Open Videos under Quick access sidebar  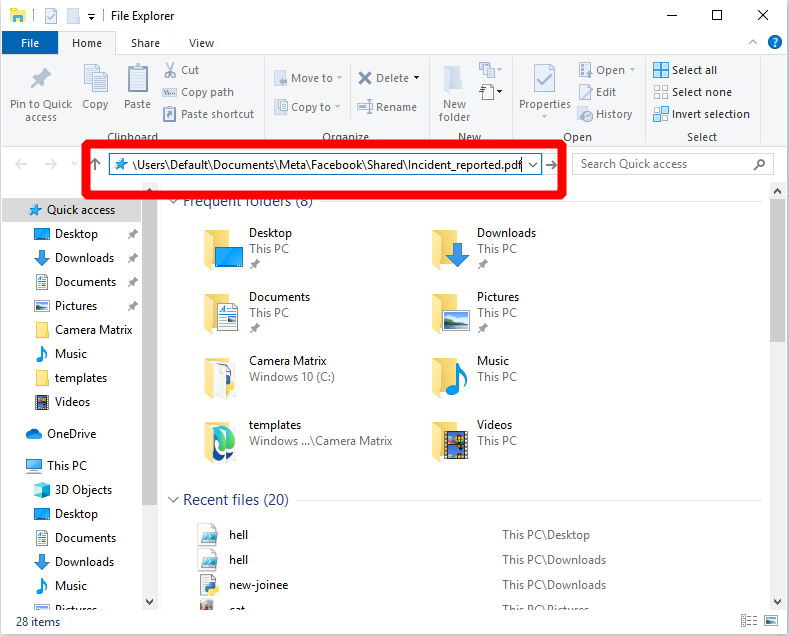(x=62, y=402)
